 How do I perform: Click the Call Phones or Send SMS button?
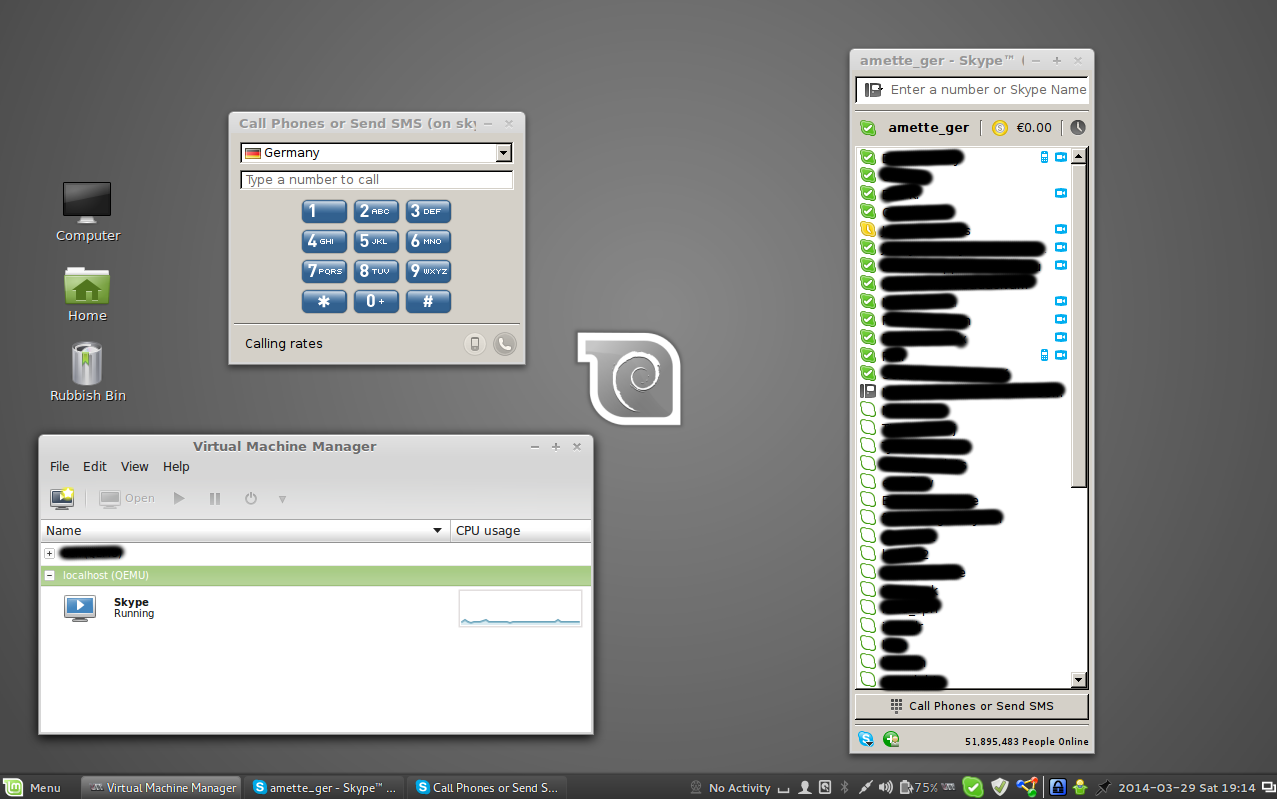[971, 706]
